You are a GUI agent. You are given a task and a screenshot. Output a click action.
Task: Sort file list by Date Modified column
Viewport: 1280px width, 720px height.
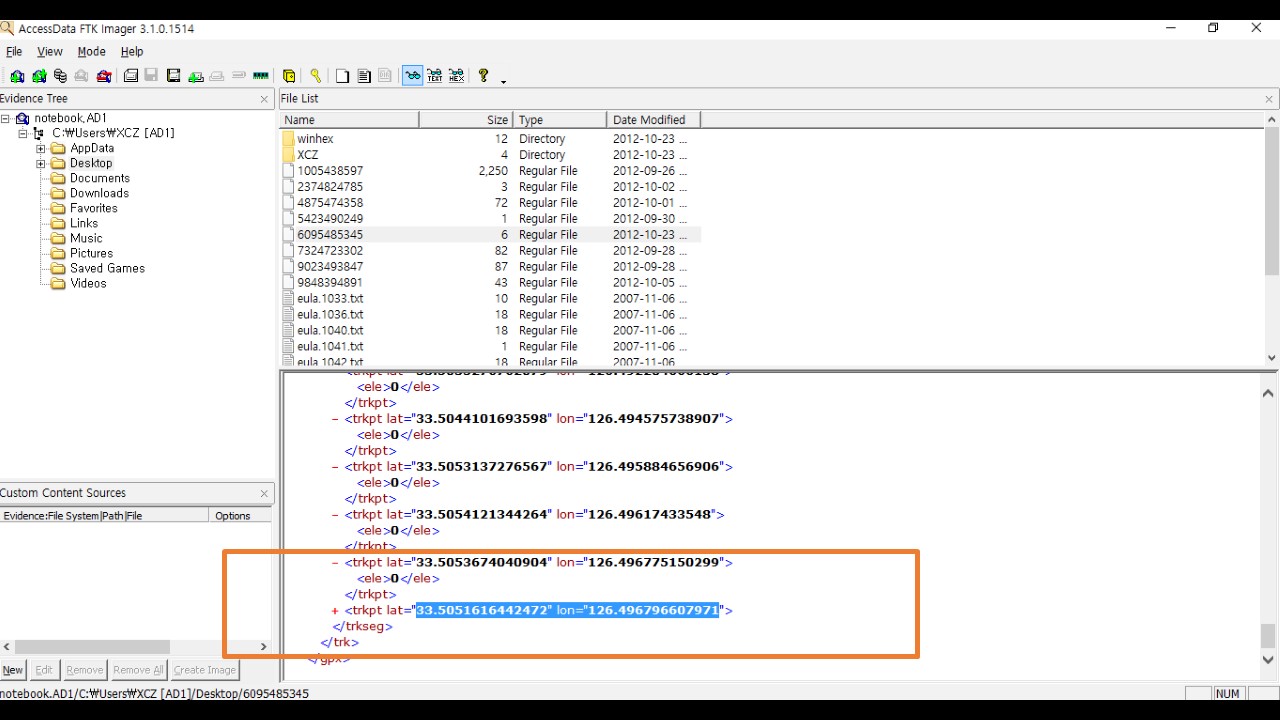[x=654, y=120]
